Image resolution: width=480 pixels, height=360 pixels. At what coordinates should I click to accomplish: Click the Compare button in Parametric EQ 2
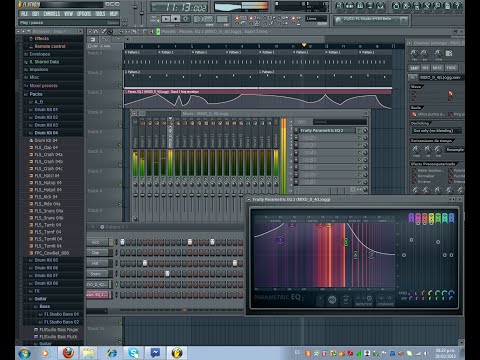[x=385, y=300]
